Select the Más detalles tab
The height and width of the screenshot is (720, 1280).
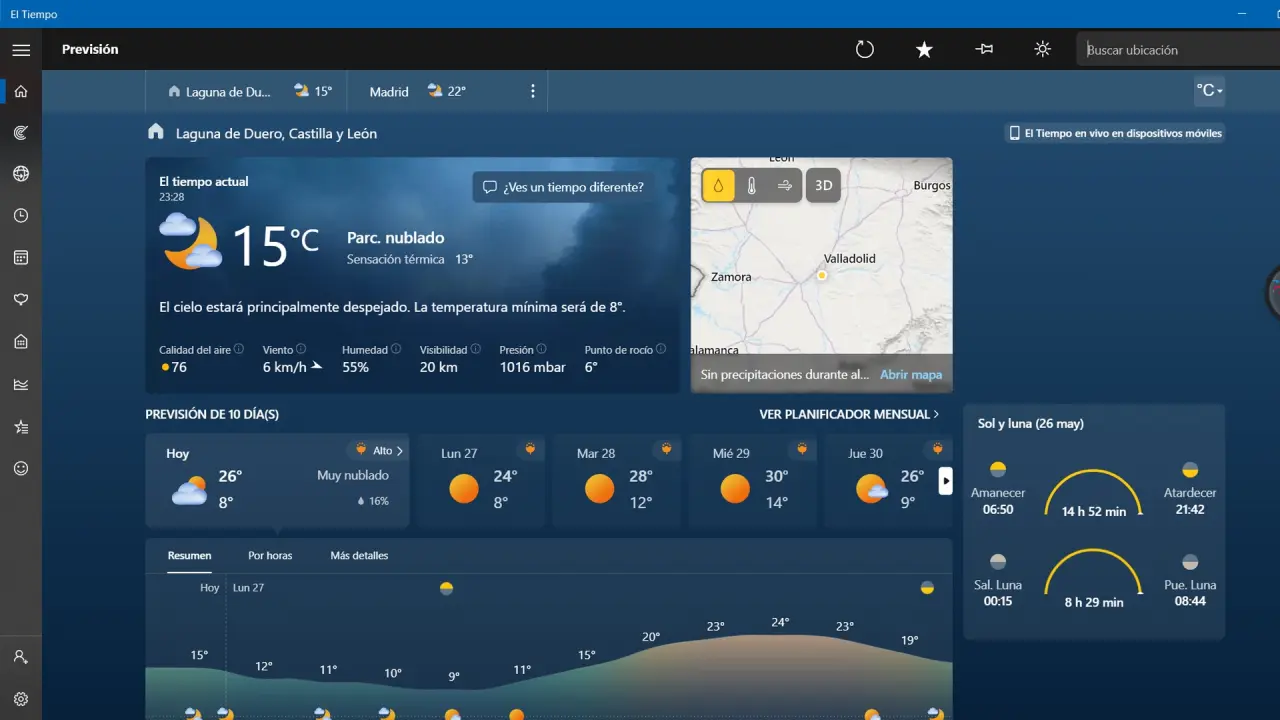click(x=359, y=555)
